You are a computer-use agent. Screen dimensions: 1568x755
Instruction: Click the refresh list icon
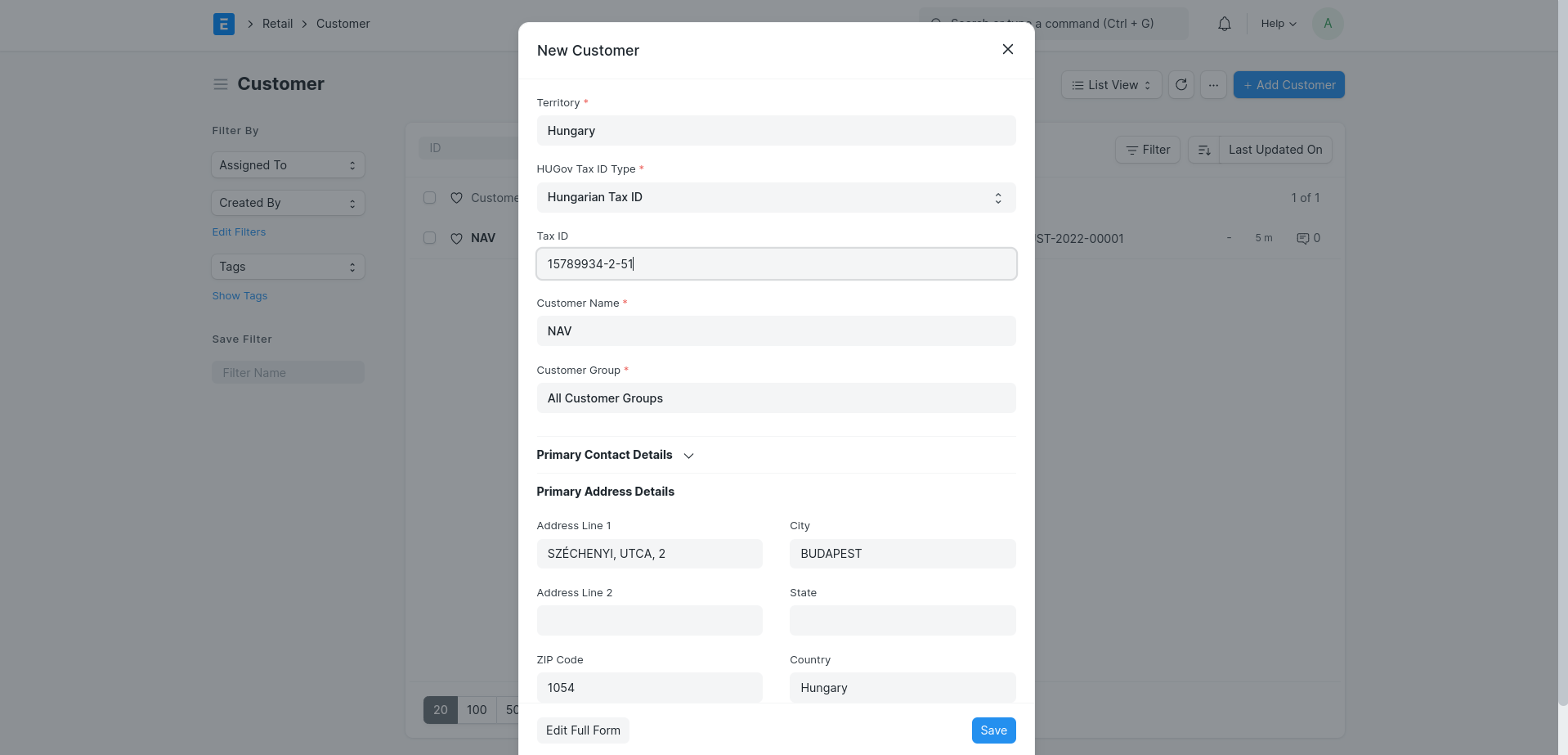tap(1180, 85)
